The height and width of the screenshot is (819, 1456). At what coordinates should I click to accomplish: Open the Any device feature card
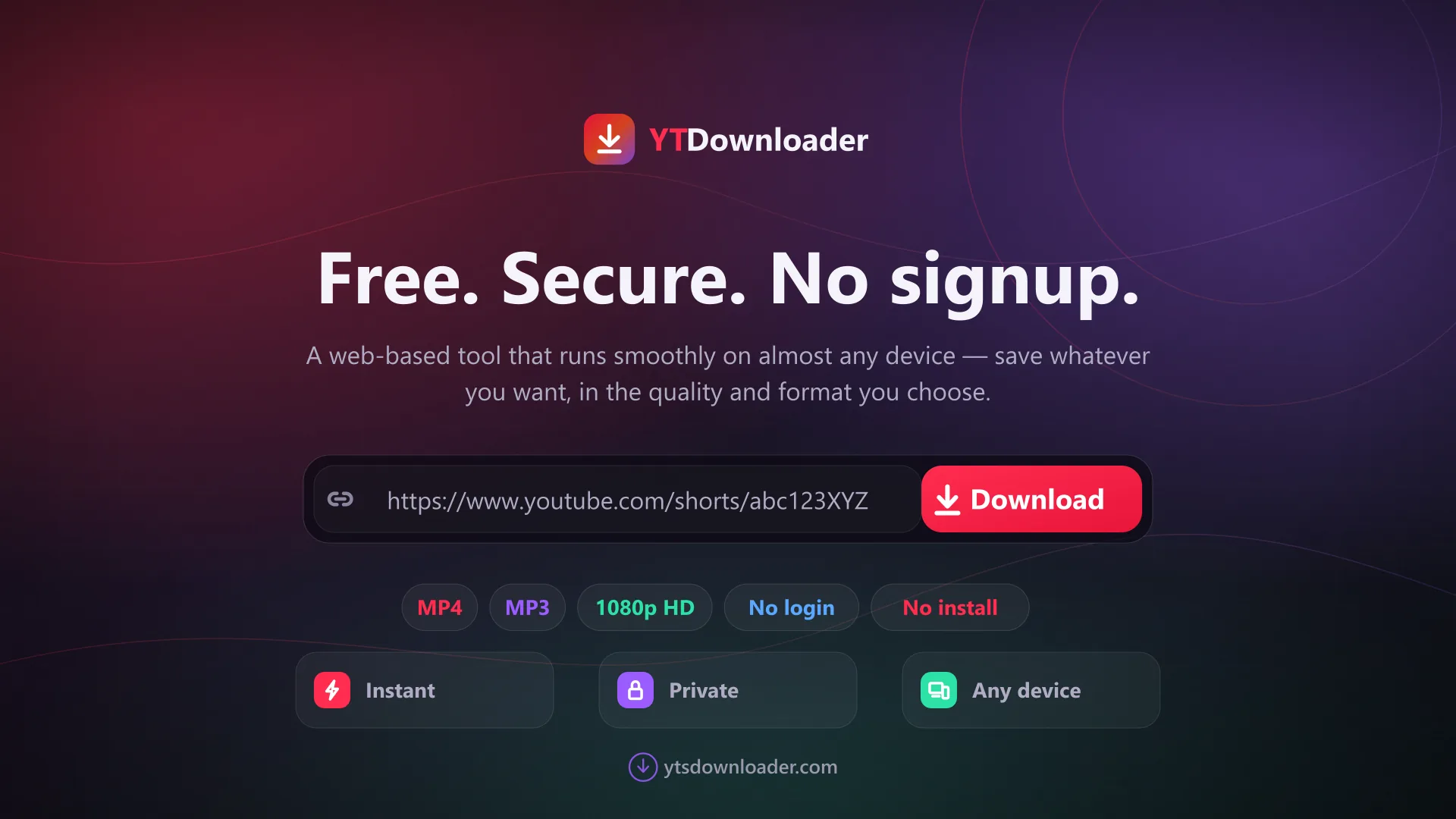click(1031, 690)
